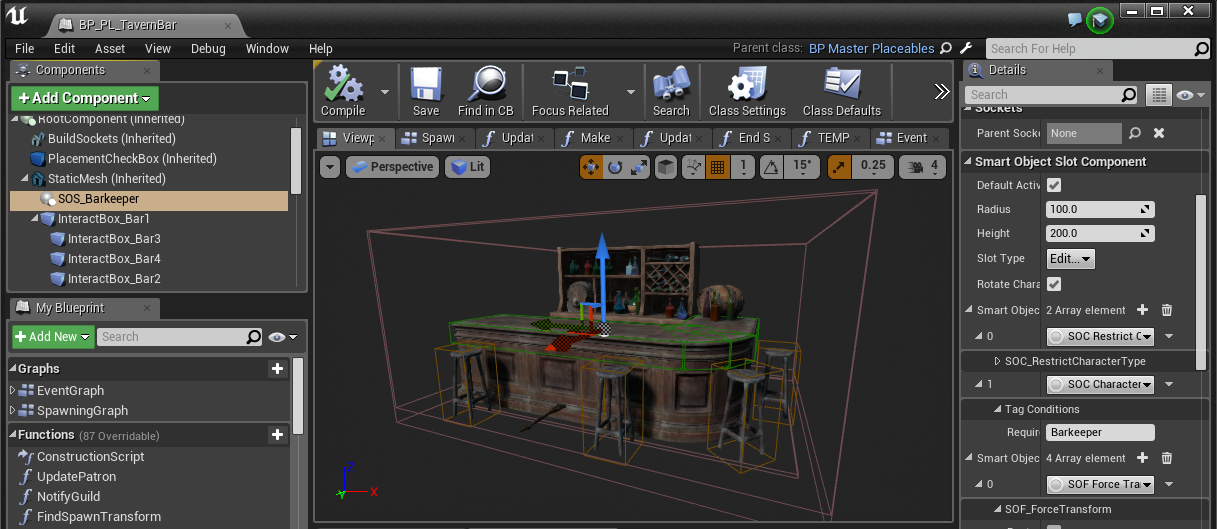This screenshot has width=1217, height=529.
Task: Click the Radius value field
Action: tap(1090, 210)
